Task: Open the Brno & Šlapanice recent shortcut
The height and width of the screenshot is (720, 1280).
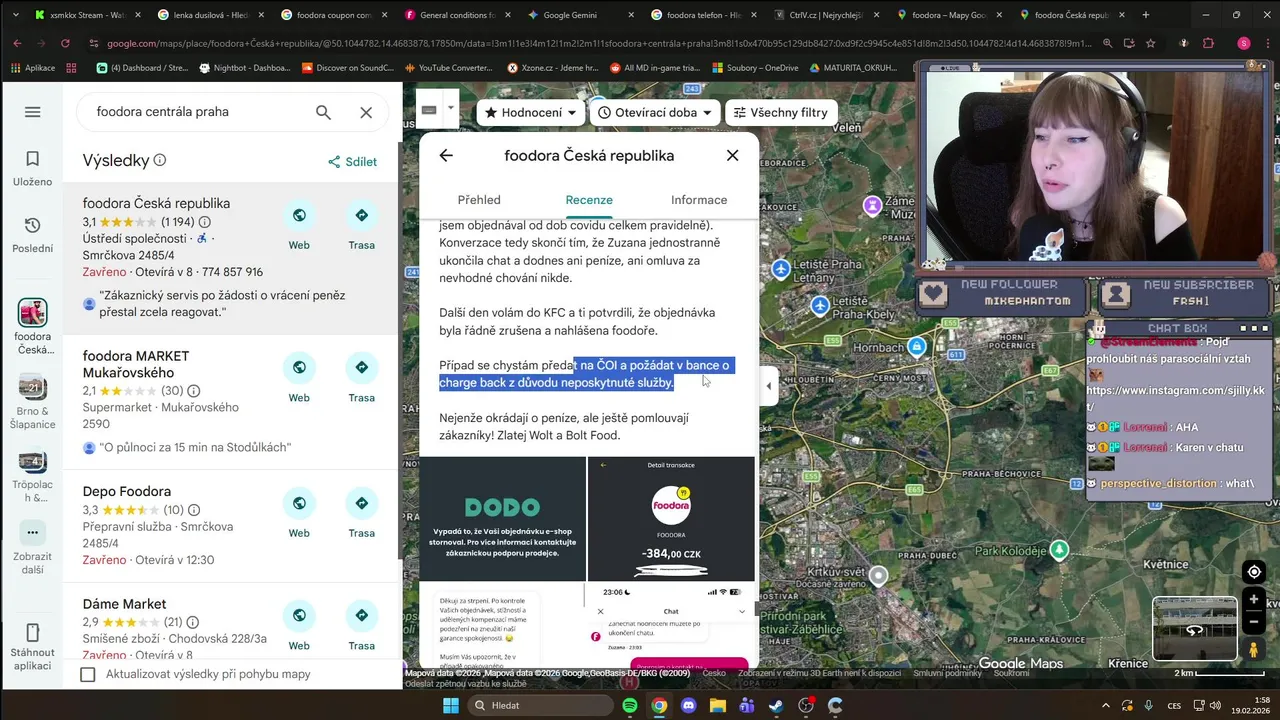Action: (x=32, y=400)
